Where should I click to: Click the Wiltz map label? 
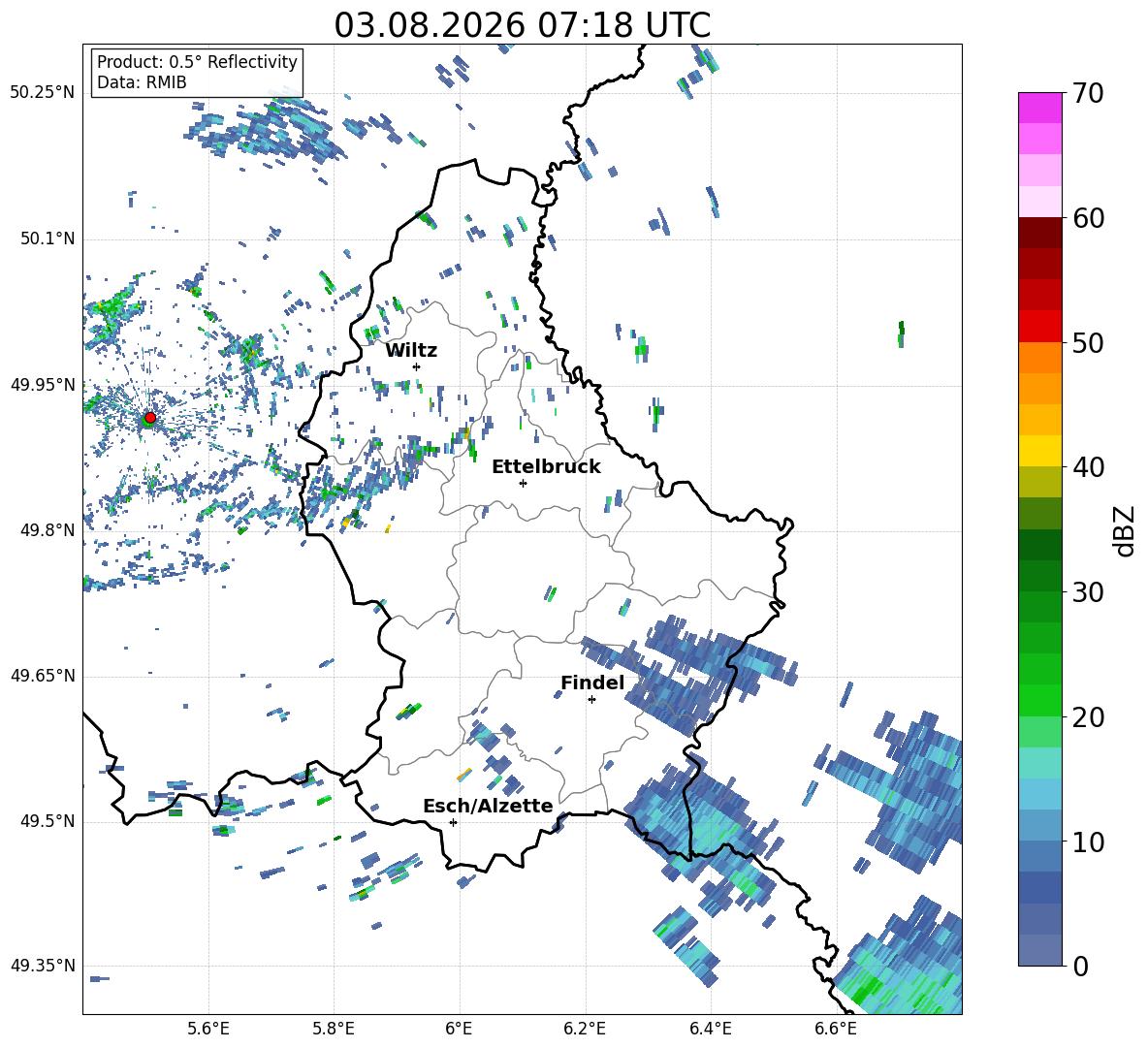[x=411, y=351]
